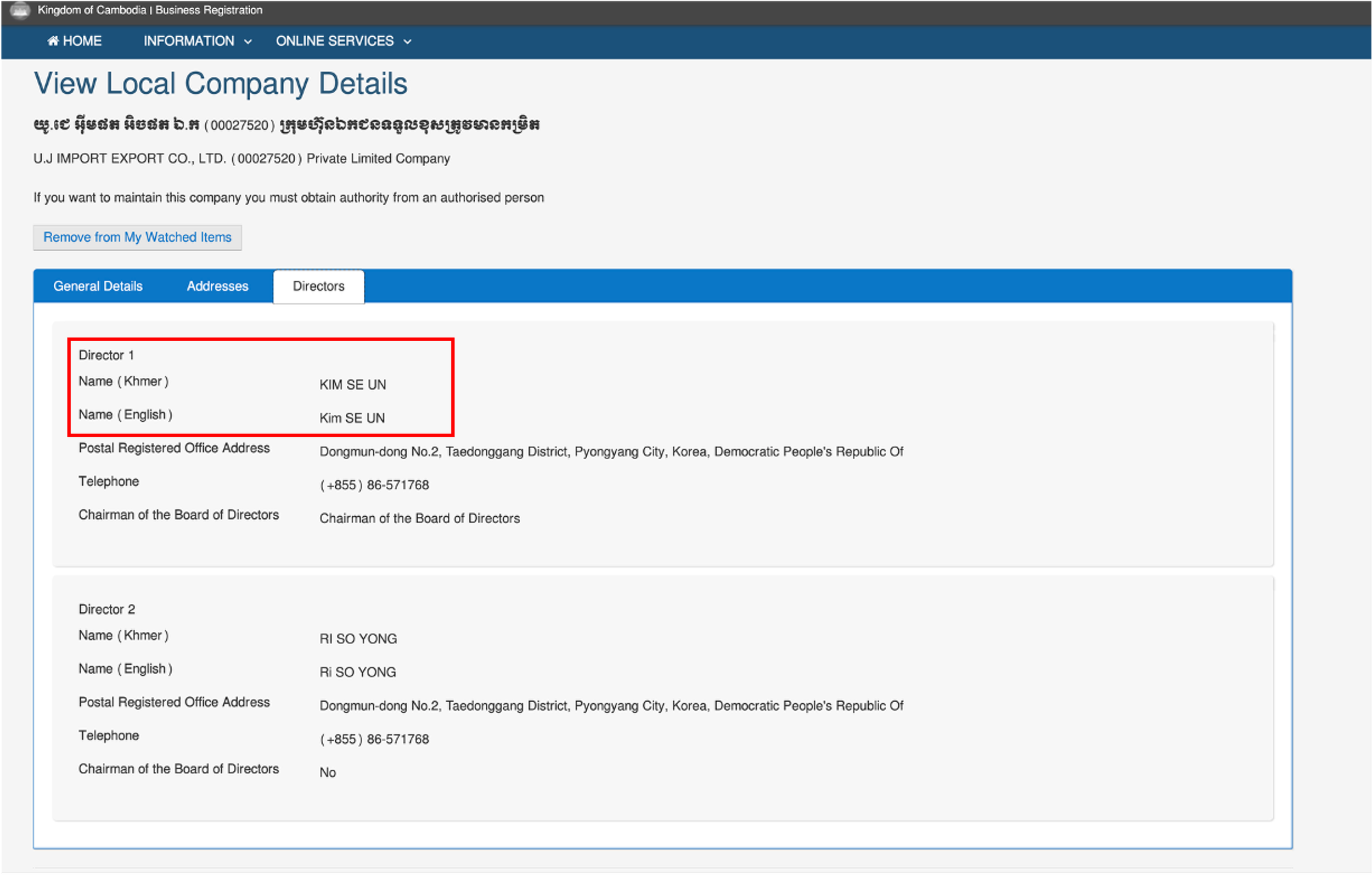Image resolution: width=1372 pixels, height=875 pixels.
Task: Open the INFORMATION menu
Action: coord(189,41)
